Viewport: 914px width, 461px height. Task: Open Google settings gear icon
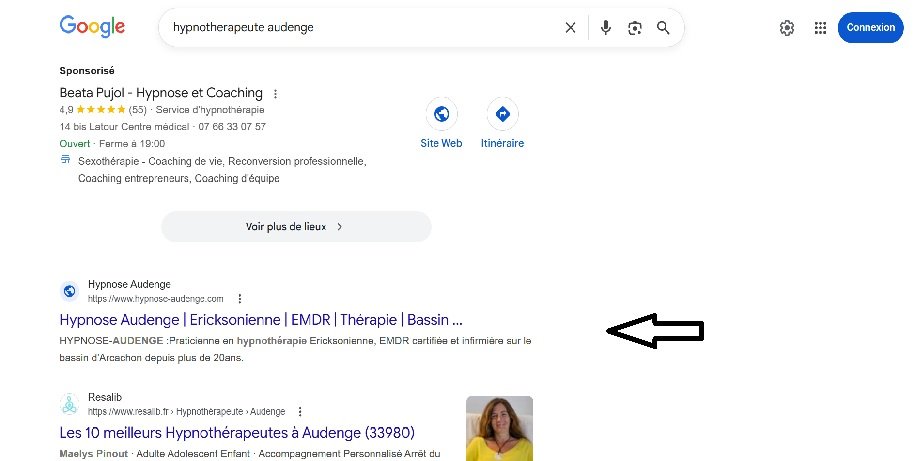coord(787,27)
